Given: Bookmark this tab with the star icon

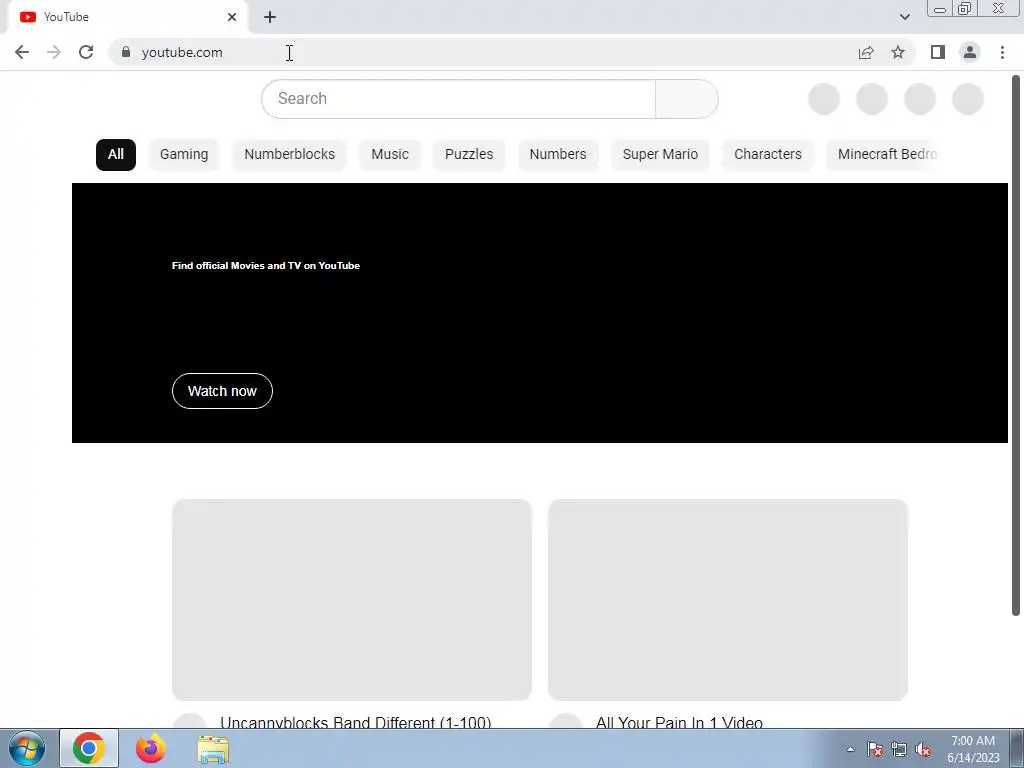Looking at the screenshot, I should (898, 52).
